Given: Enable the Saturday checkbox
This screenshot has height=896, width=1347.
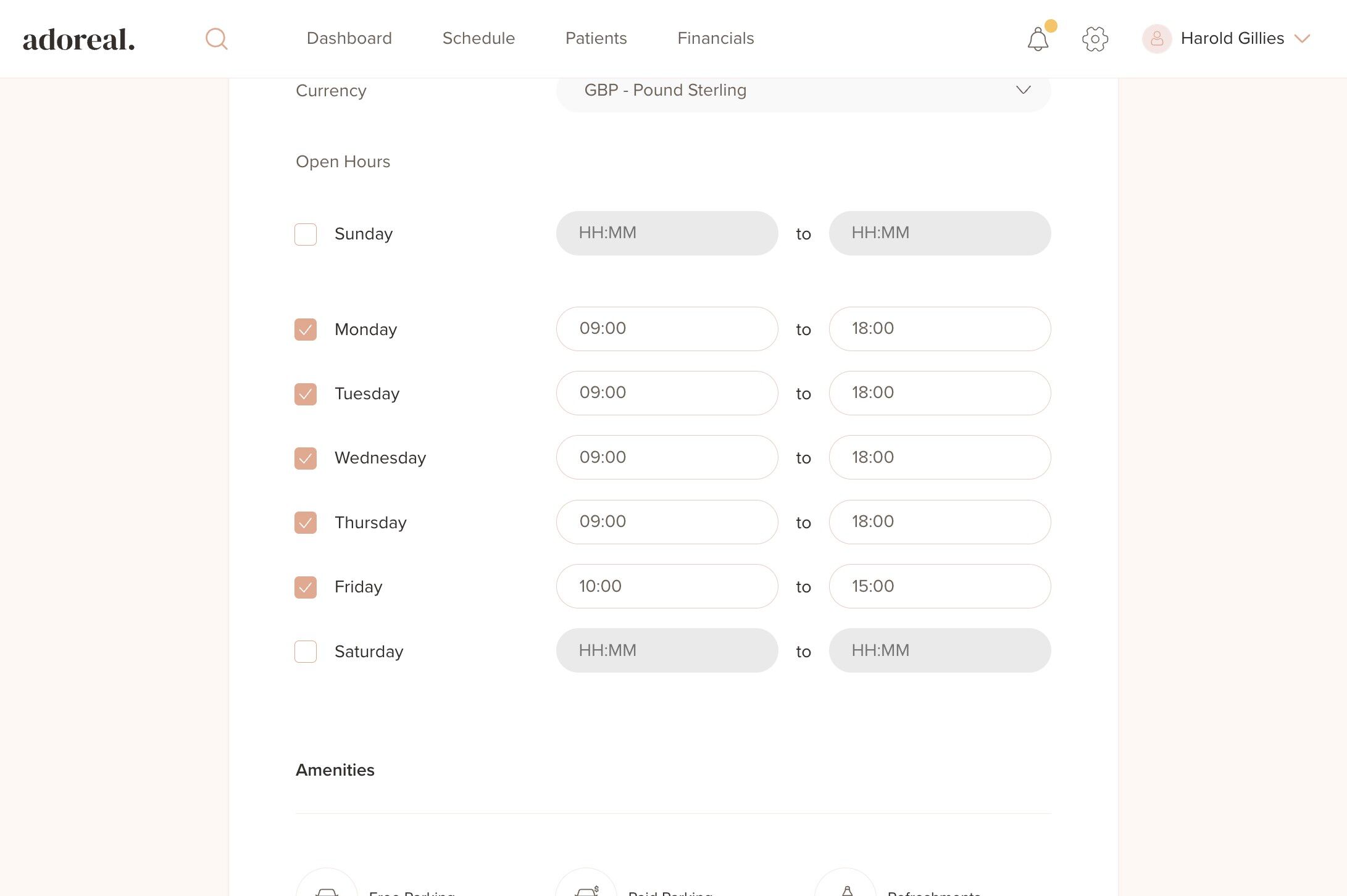Looking at the screenshot, I should point(306,652).
